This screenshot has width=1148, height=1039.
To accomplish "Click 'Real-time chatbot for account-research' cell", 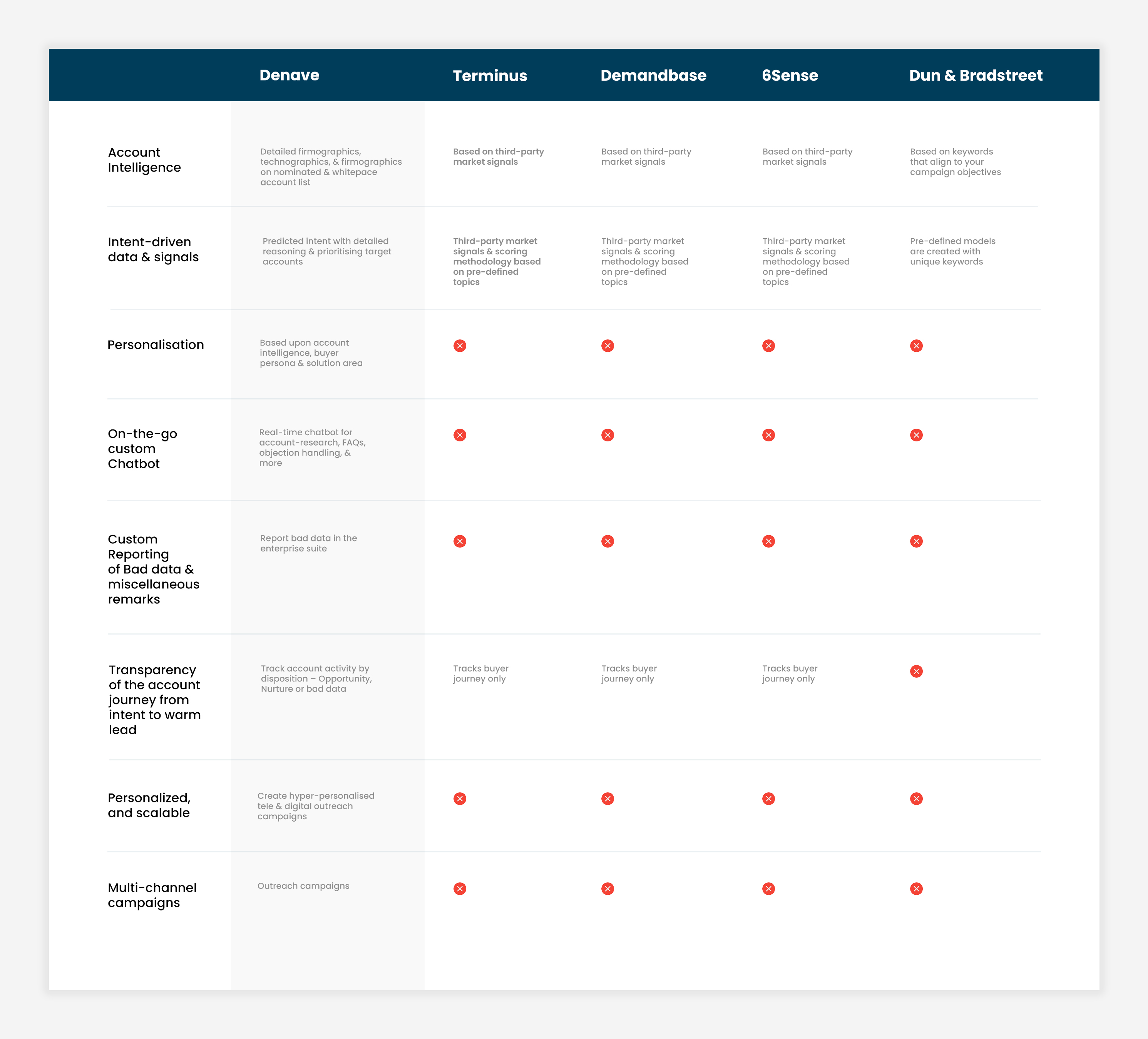I will pos(312,448).
